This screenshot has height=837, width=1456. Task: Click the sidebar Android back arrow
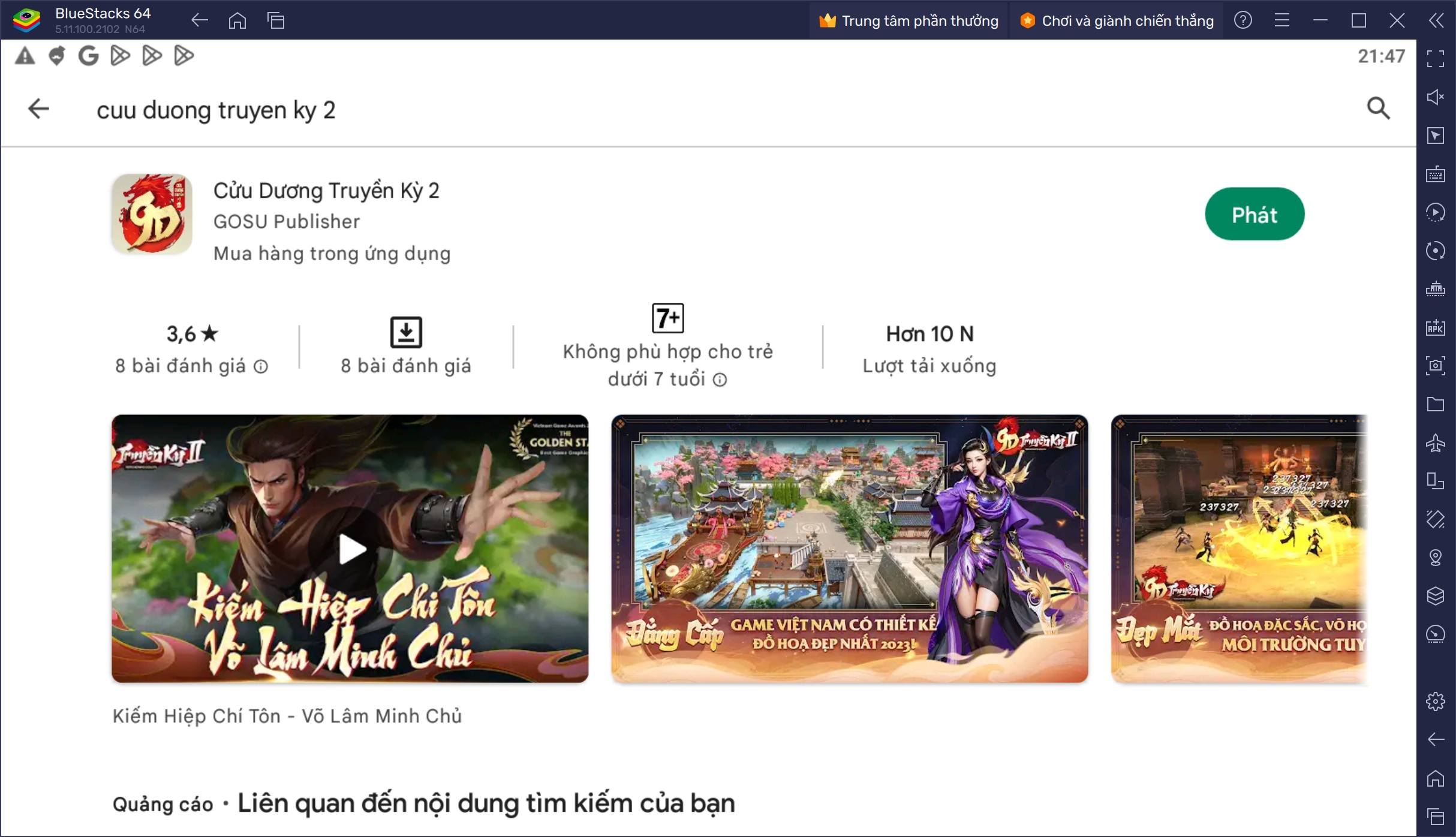[x=1436, y=740]
